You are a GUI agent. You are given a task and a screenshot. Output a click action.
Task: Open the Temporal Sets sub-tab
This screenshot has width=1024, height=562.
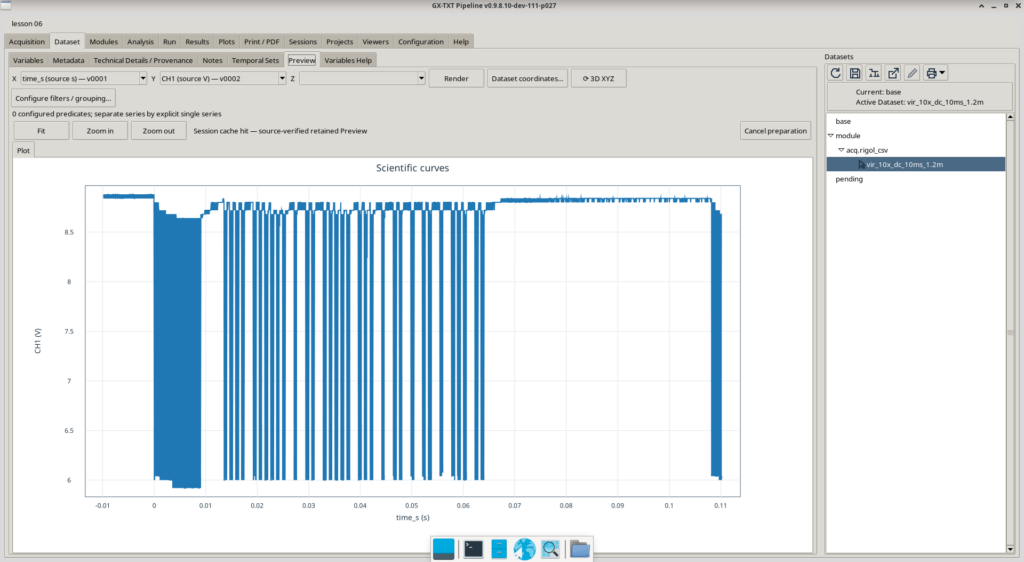click(255, 60)
